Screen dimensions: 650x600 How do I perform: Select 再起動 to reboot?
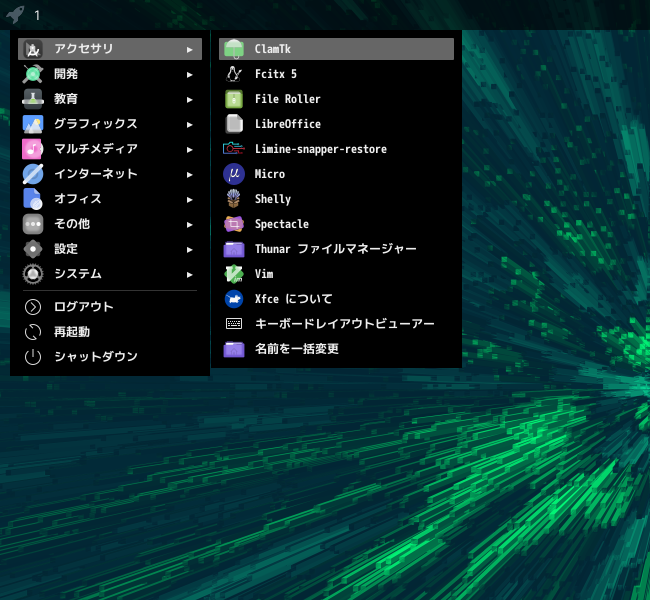click(110, 332)
